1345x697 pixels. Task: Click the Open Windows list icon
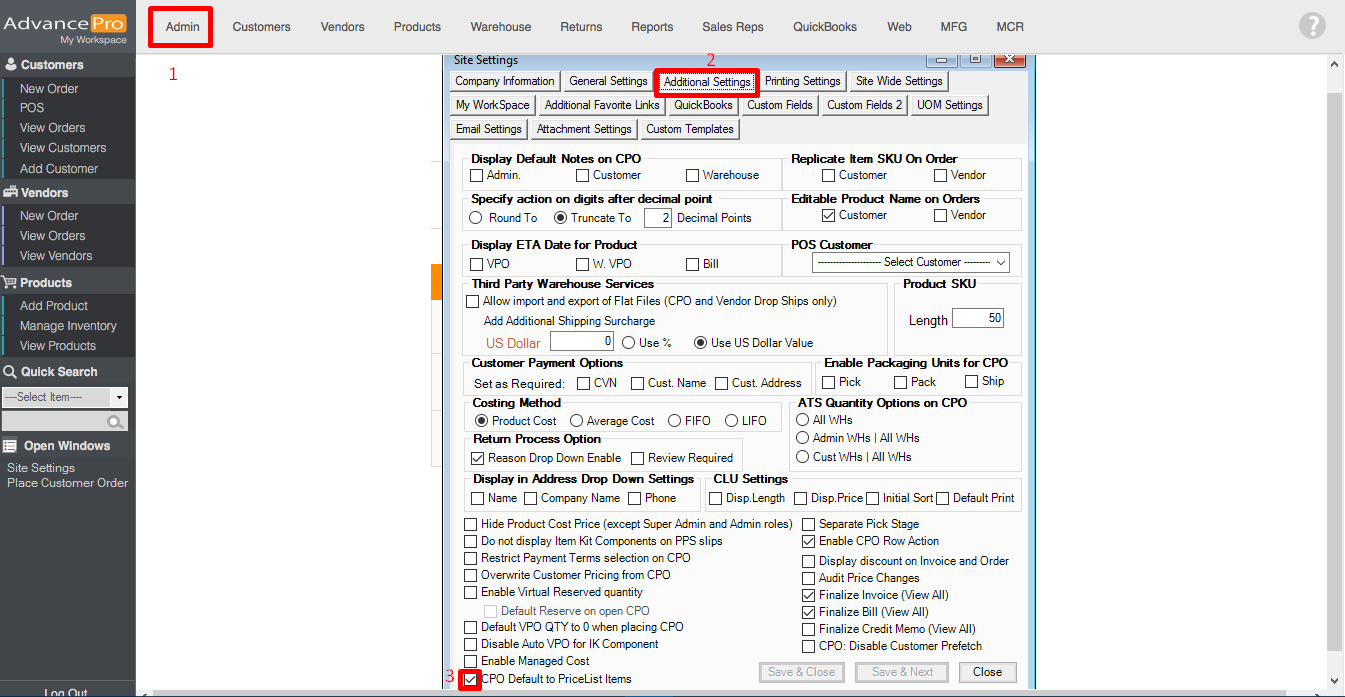[11, 446]
